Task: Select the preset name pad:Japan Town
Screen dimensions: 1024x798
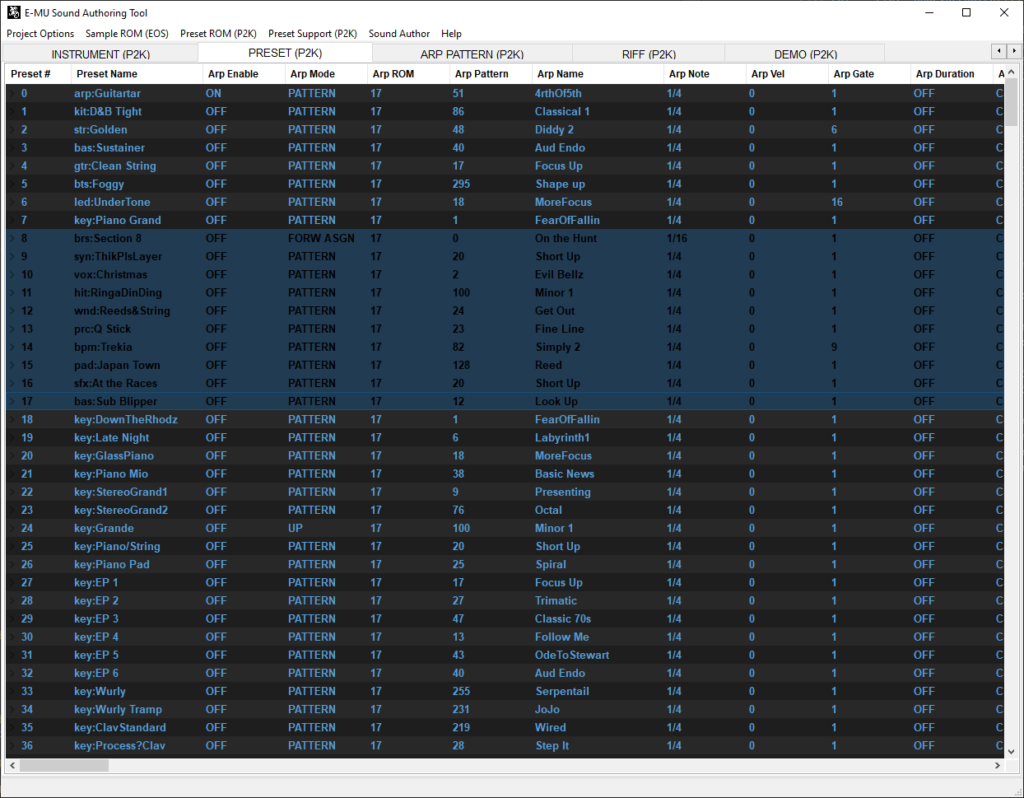Action: click(117, 365)
